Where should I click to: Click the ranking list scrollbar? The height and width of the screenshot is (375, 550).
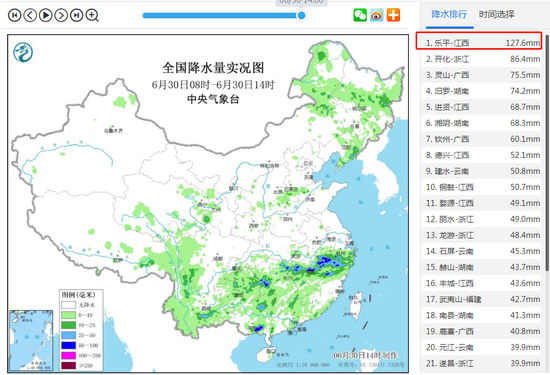(x=547, y=153)
